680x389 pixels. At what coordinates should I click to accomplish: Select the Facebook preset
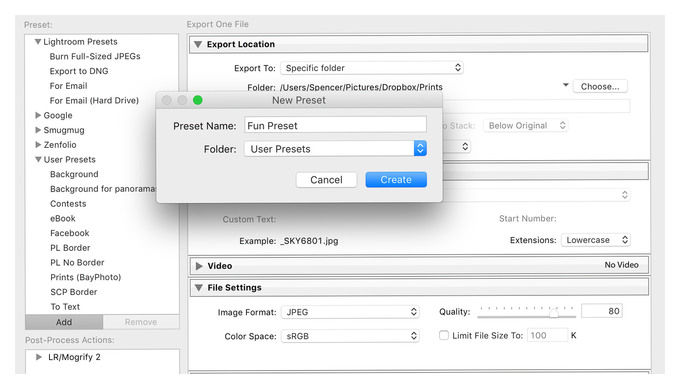(70, 233)
